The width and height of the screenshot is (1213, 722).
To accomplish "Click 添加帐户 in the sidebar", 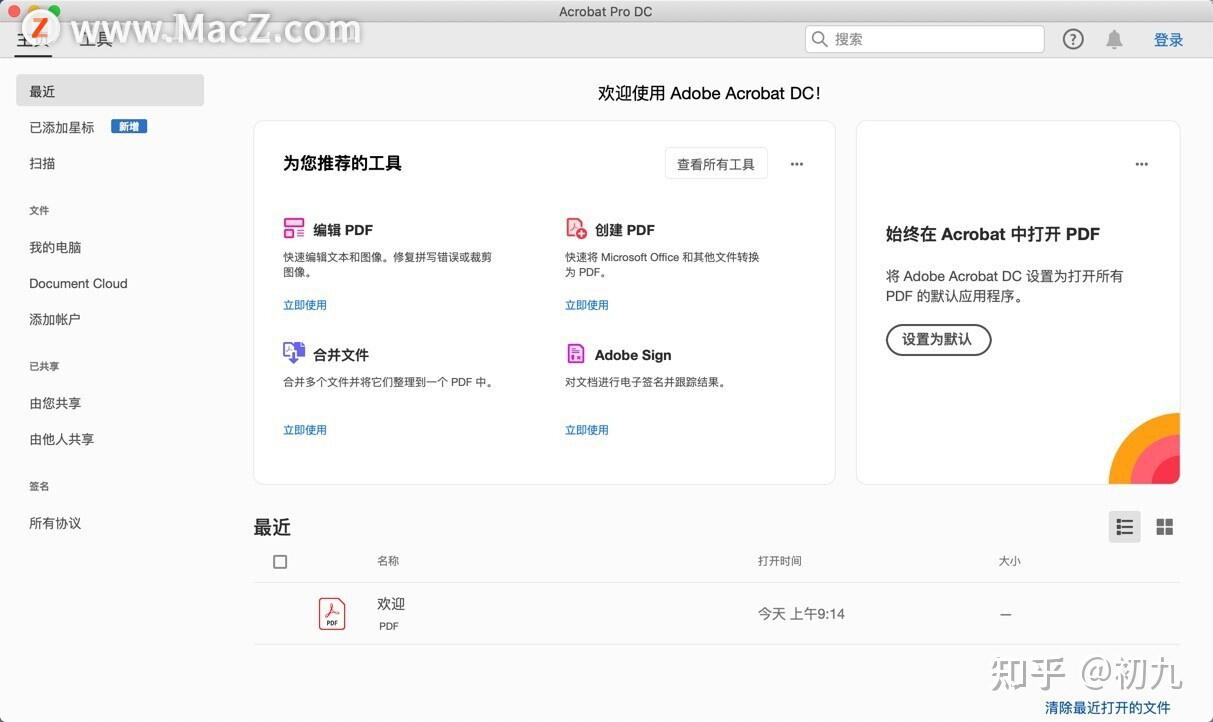I will click(55, 319).
